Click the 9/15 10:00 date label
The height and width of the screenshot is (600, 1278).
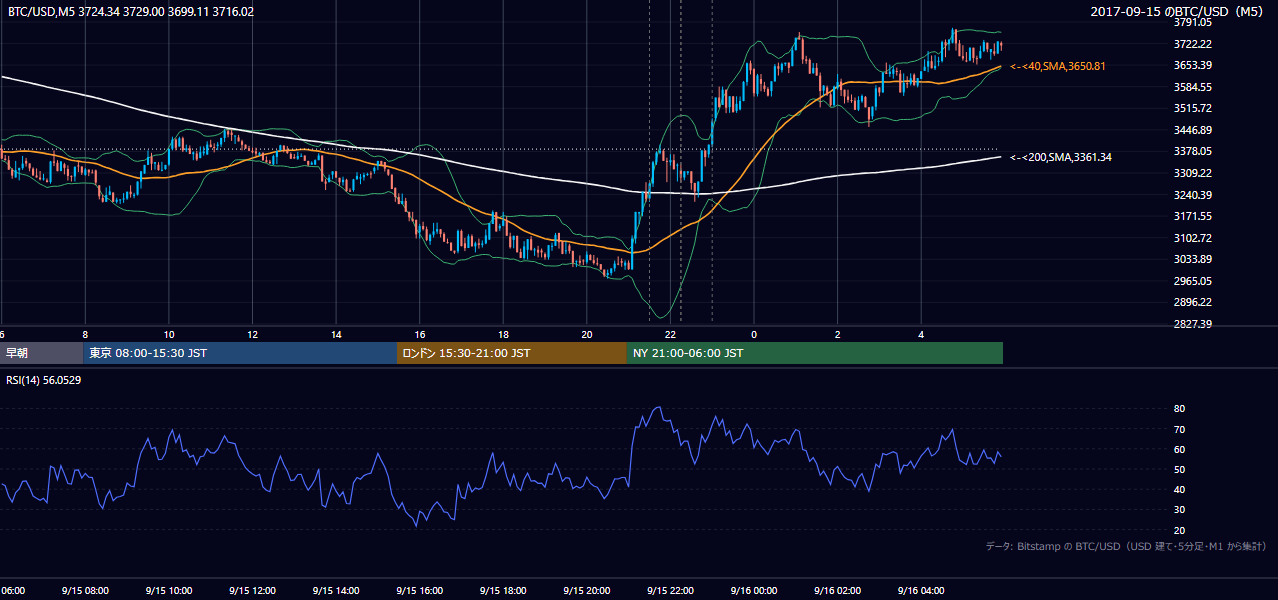point(168,591)
